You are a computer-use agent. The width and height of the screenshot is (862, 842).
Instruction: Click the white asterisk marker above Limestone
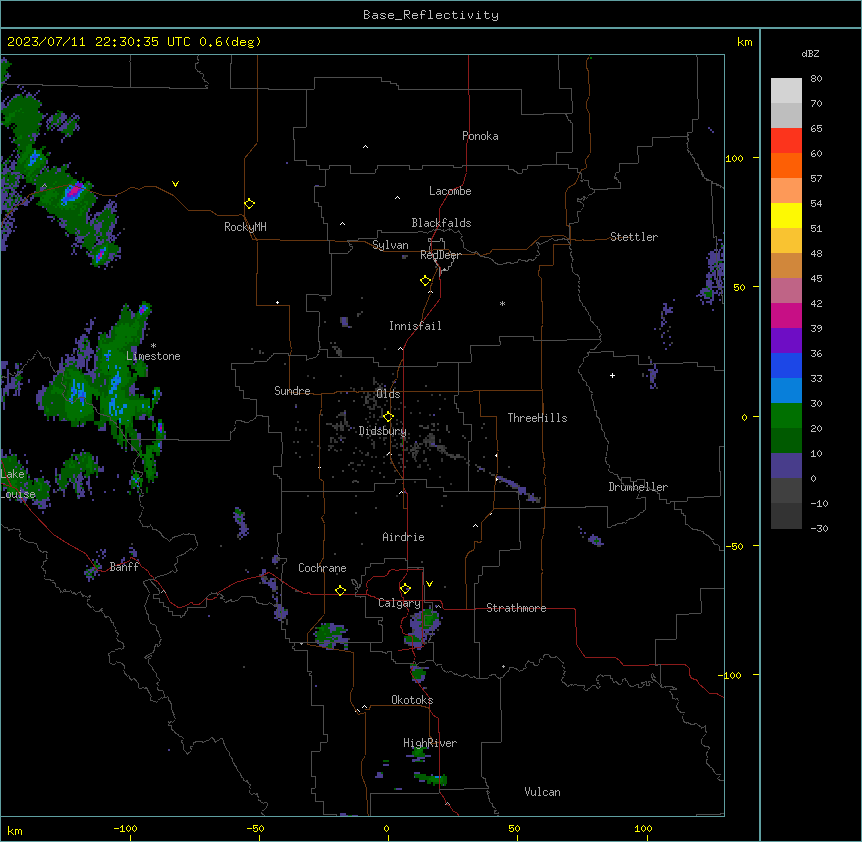(153, 346)
